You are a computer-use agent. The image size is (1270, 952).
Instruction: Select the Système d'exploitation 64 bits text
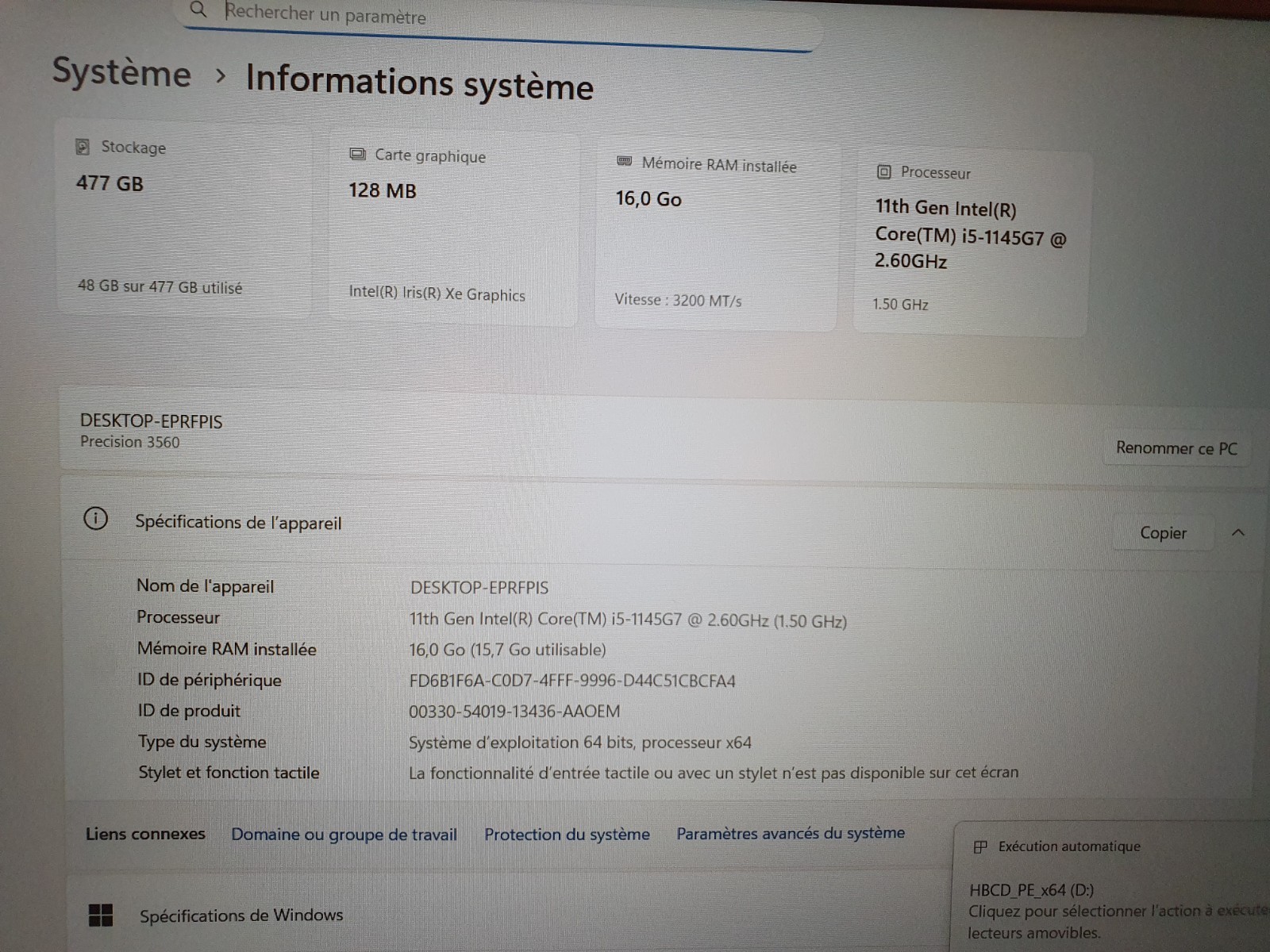pos(580,743)
